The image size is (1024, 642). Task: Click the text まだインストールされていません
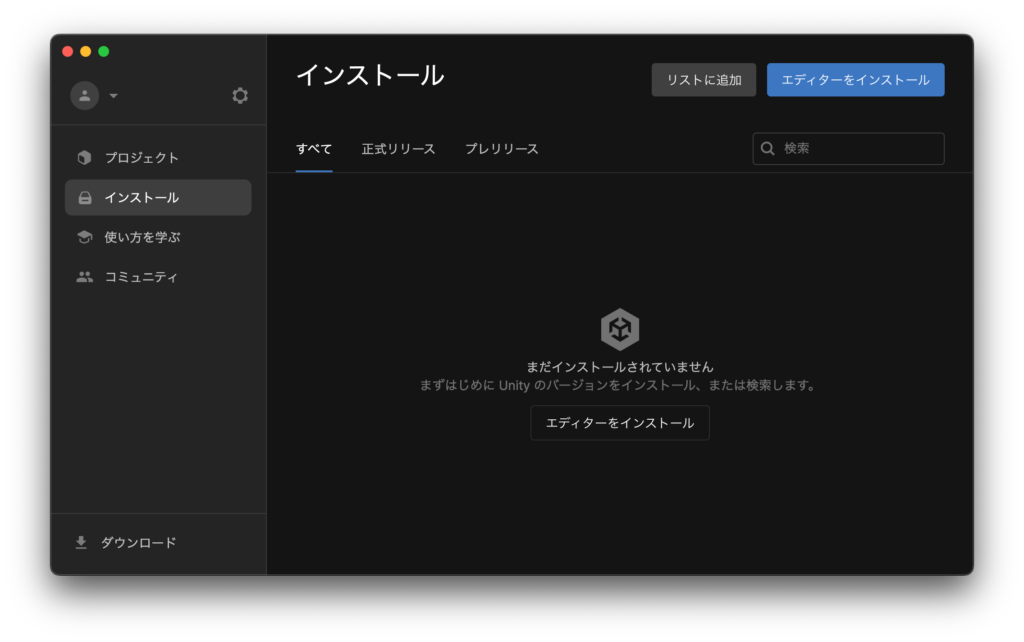(x=620, y=367)
